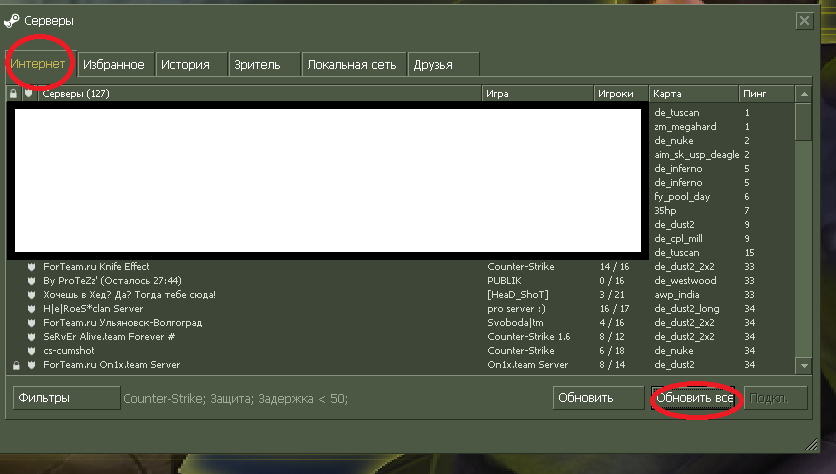Image resolution: width=836 pixels, height=474 pixels.
Task: Open the История tab
Action: (191, 65)
